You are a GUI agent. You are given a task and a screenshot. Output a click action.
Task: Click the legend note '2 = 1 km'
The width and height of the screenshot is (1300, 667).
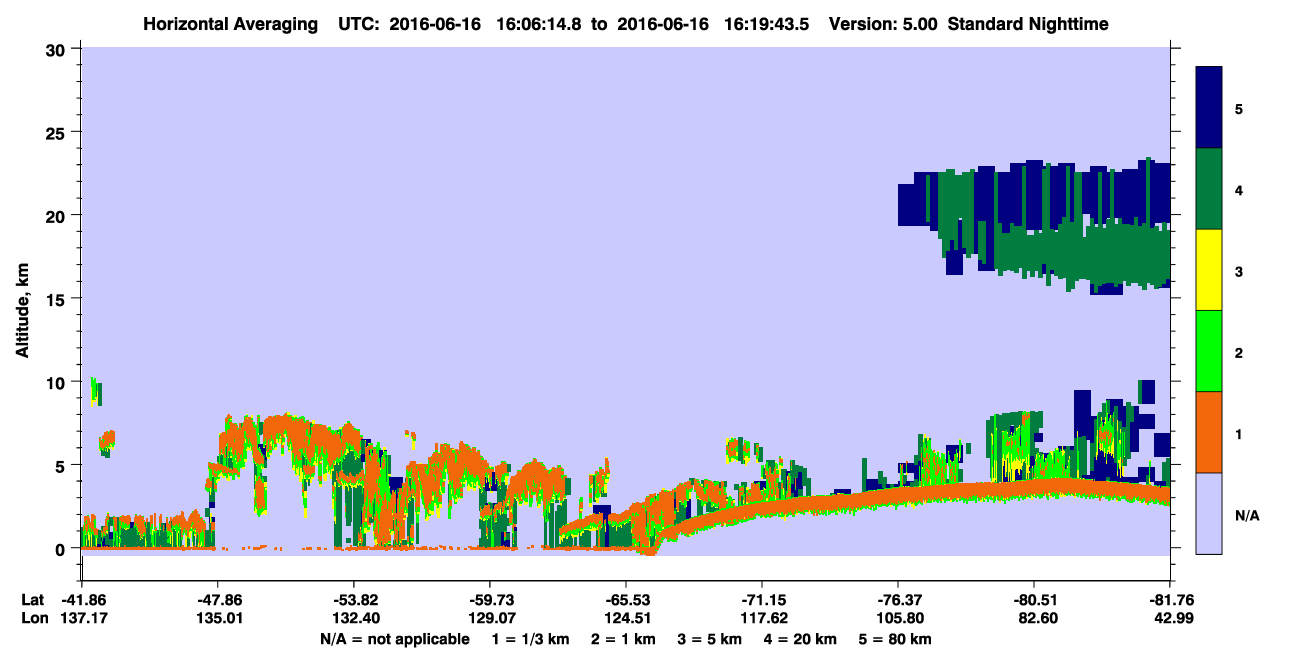[x=623, y=638]
